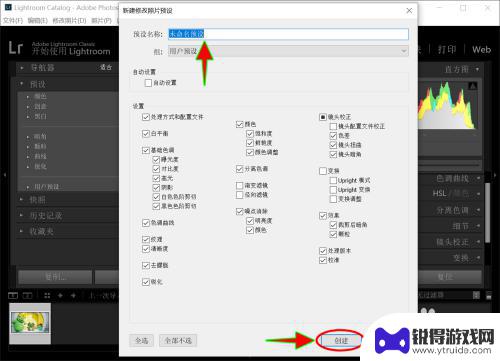500x361 pixels.
Task: Enable 镜头配置文件校正 checkbox
Action: point(333,126)
